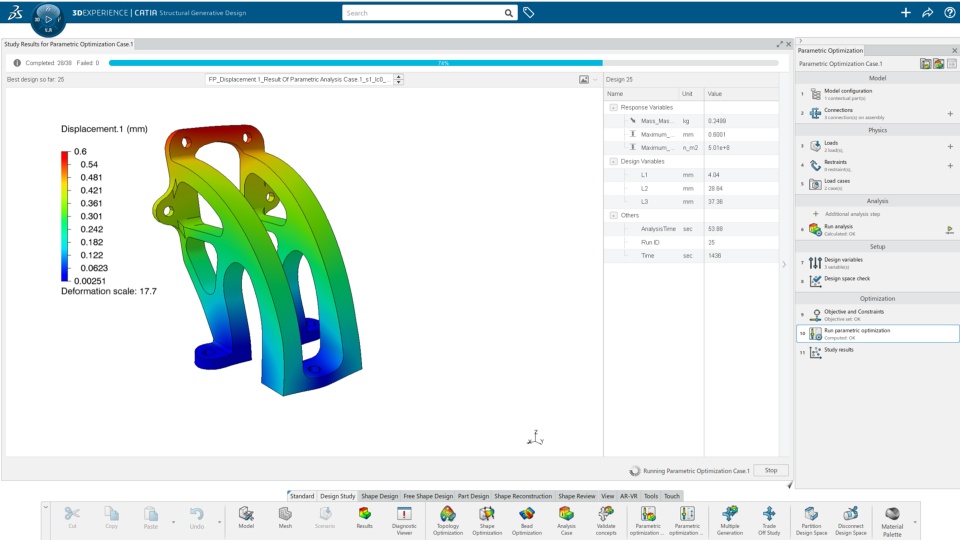Expand the Study Results panel to full view
960x540 pixels.
779,44
